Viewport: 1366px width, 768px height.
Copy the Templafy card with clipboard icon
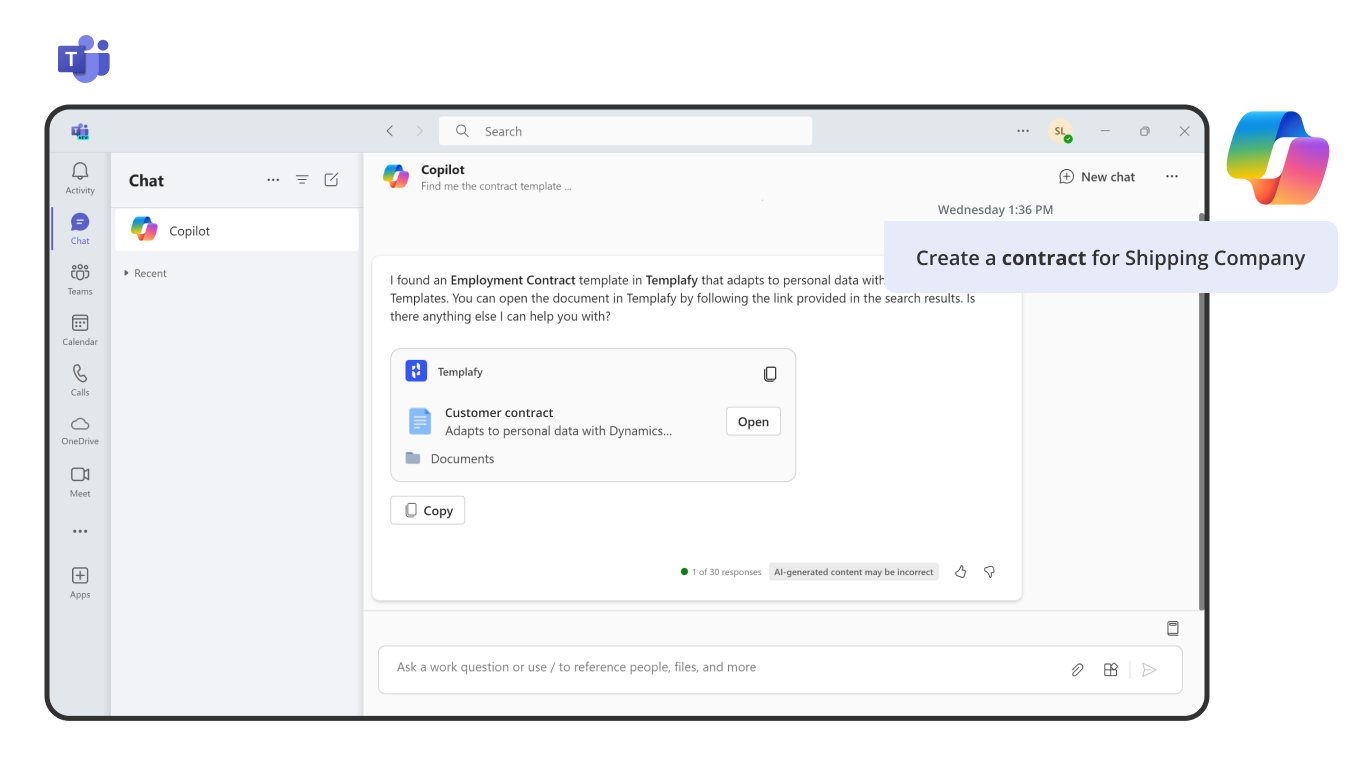(x=770, y=373)
